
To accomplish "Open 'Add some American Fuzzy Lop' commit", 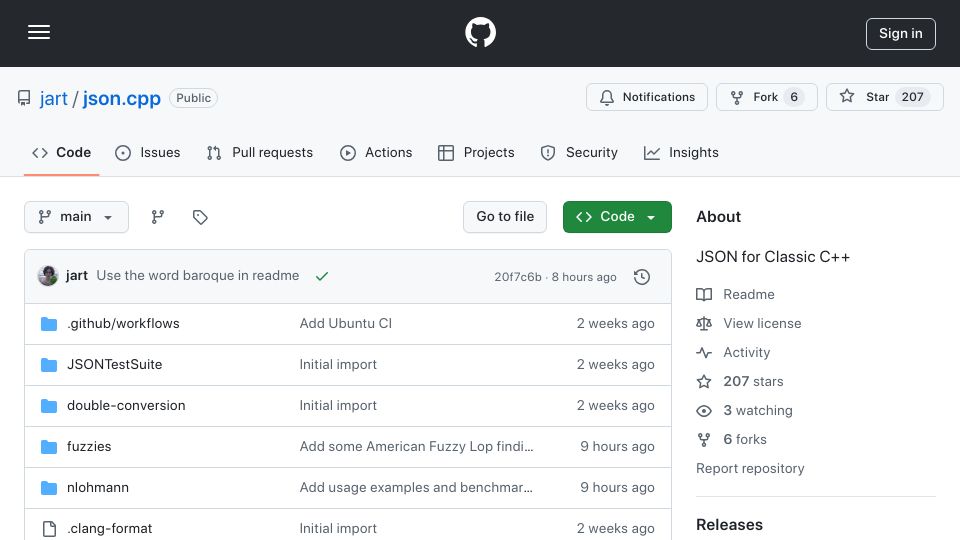I will pos(416,446).
